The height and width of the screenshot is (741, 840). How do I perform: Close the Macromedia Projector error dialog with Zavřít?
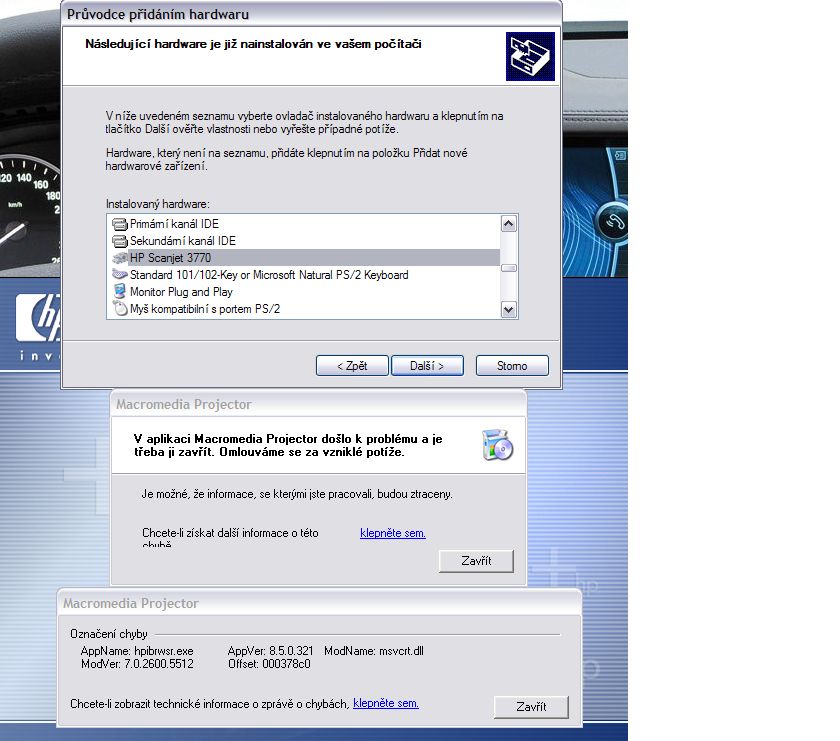click(476, 561)
